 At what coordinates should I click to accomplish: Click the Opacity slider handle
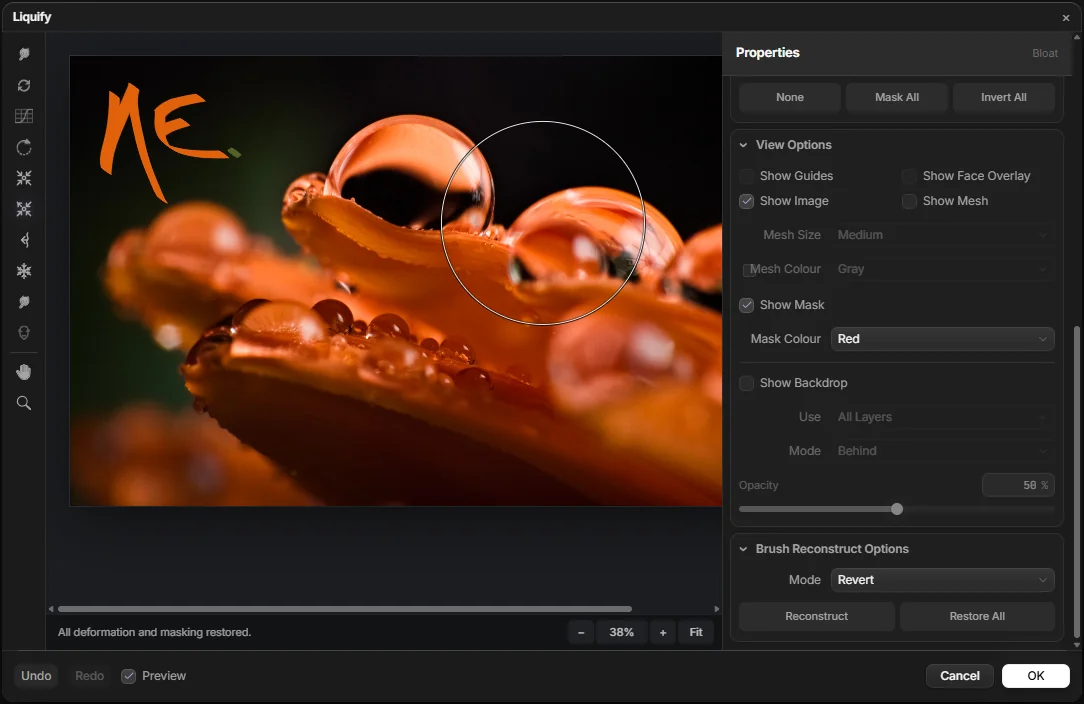click(x=897, y=510)
